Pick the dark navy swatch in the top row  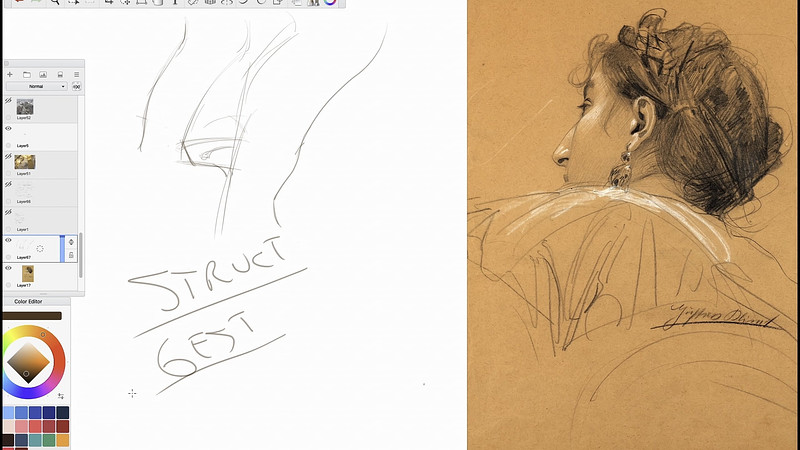63,412
